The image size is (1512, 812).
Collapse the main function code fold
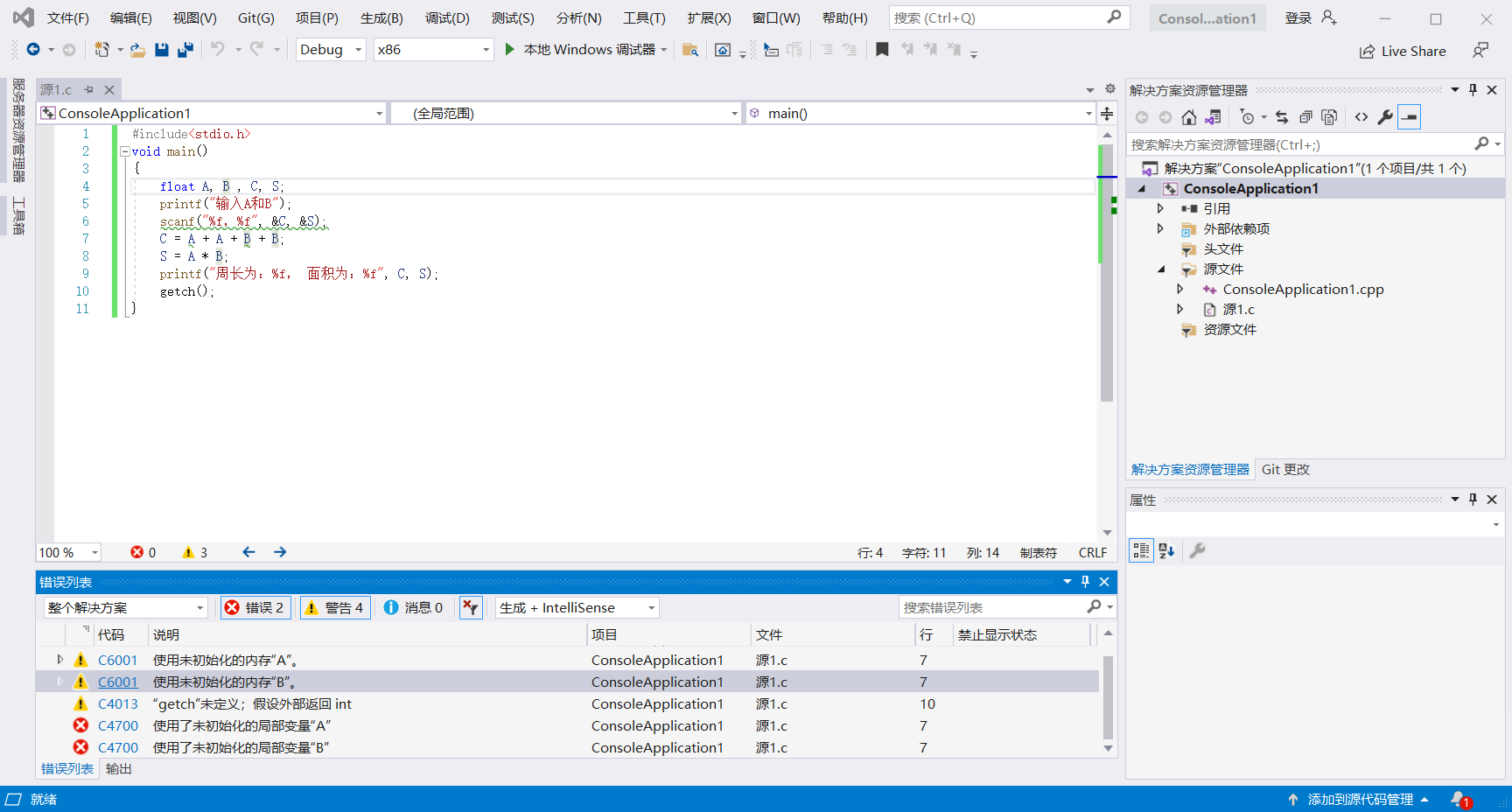pyautogui.click(x=124, y=151)
